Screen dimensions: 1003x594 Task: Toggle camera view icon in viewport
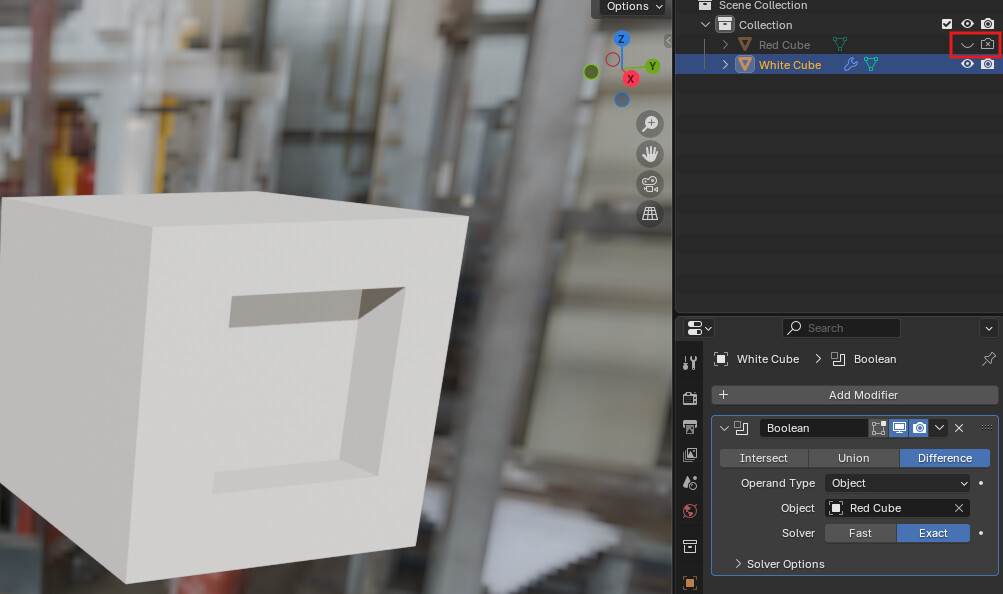650,184
